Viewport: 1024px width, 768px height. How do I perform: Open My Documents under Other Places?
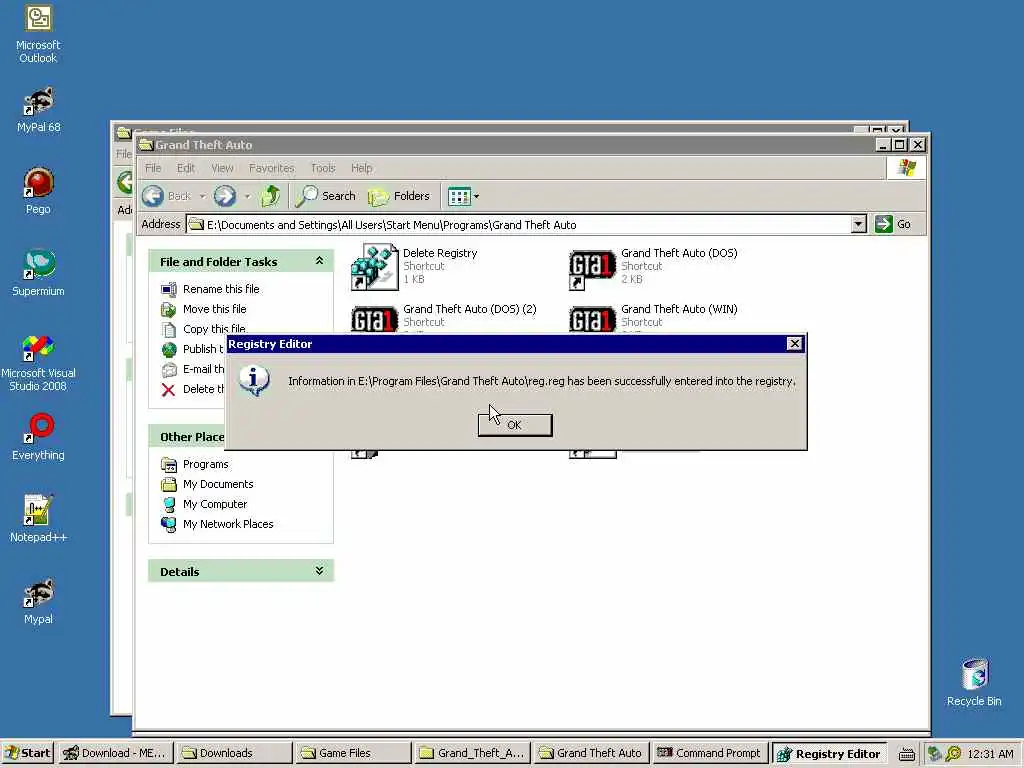pos(218,484)
